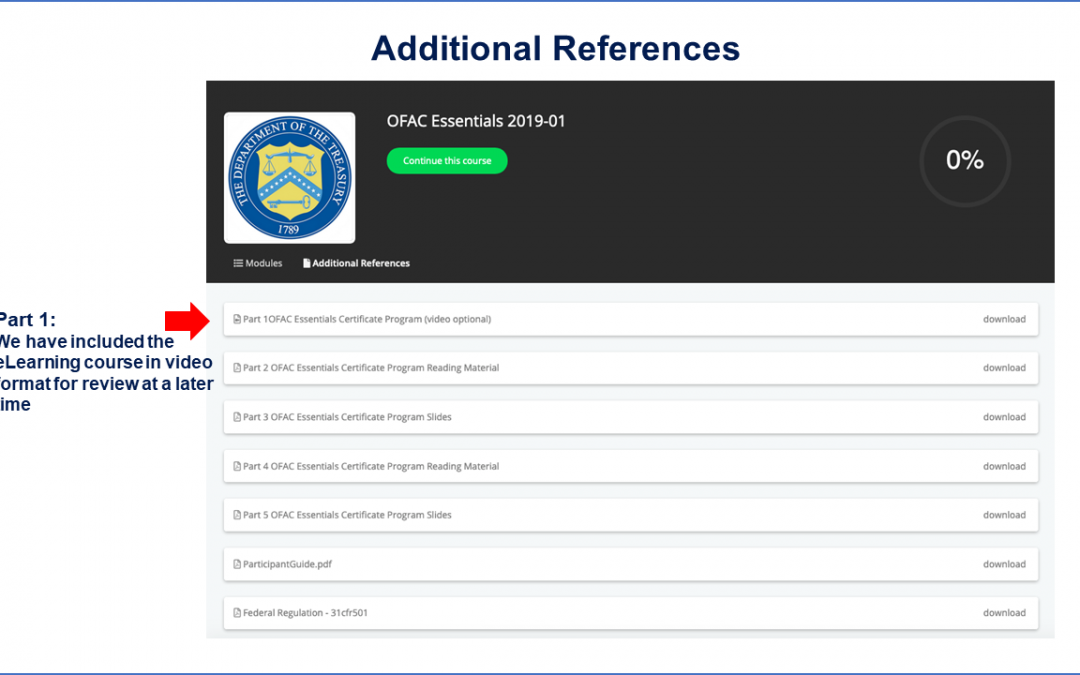The width and height of the screenshot is (1080, 675).
Task: Open the Additional References tab
Action: (356, 263)
